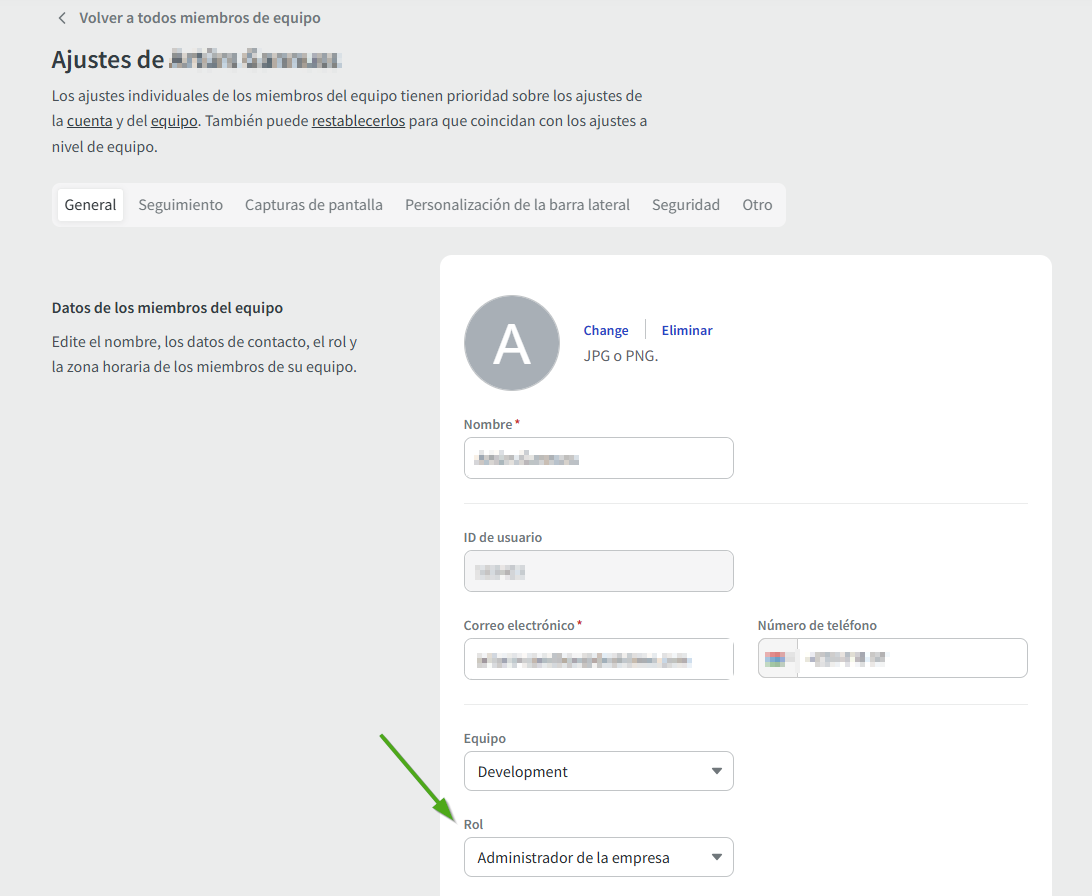
Task: Follow the underlined 'equipo' link in description
Action: [x=173, y=121]
